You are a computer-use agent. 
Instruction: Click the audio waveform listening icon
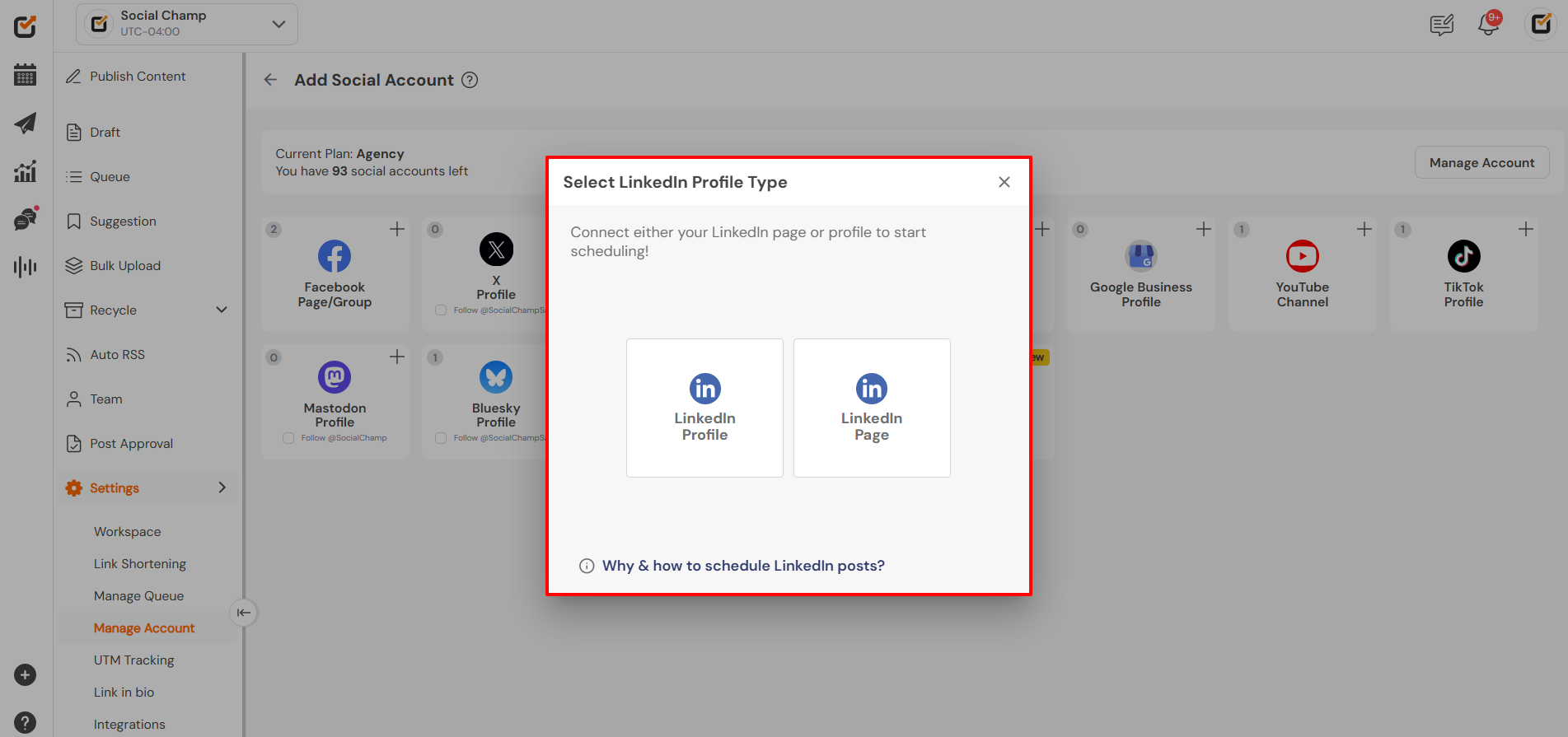25,267
